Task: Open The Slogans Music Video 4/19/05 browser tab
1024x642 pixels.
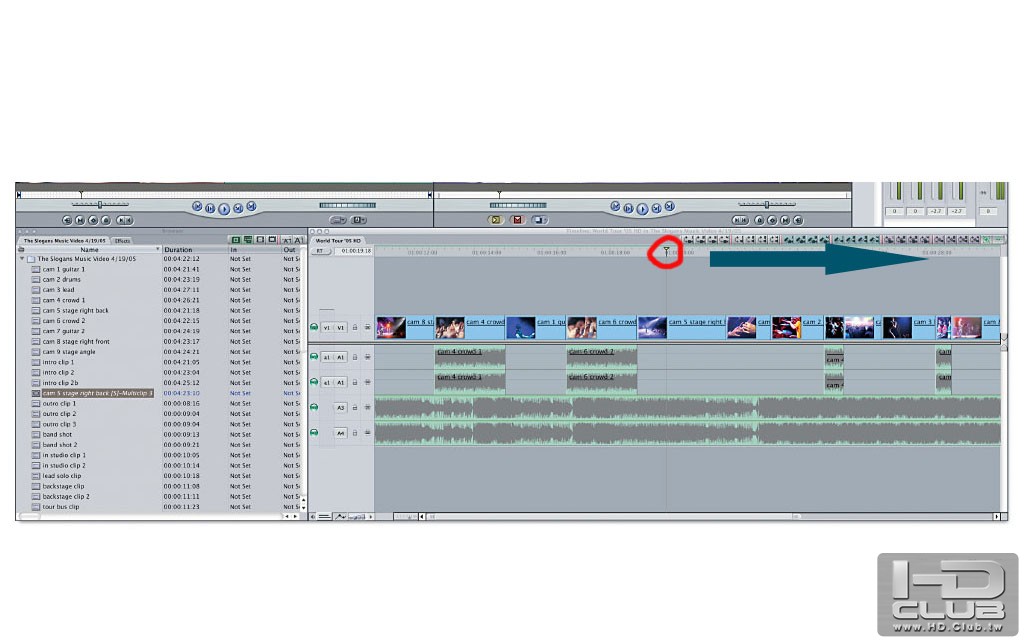Action: 64,240
